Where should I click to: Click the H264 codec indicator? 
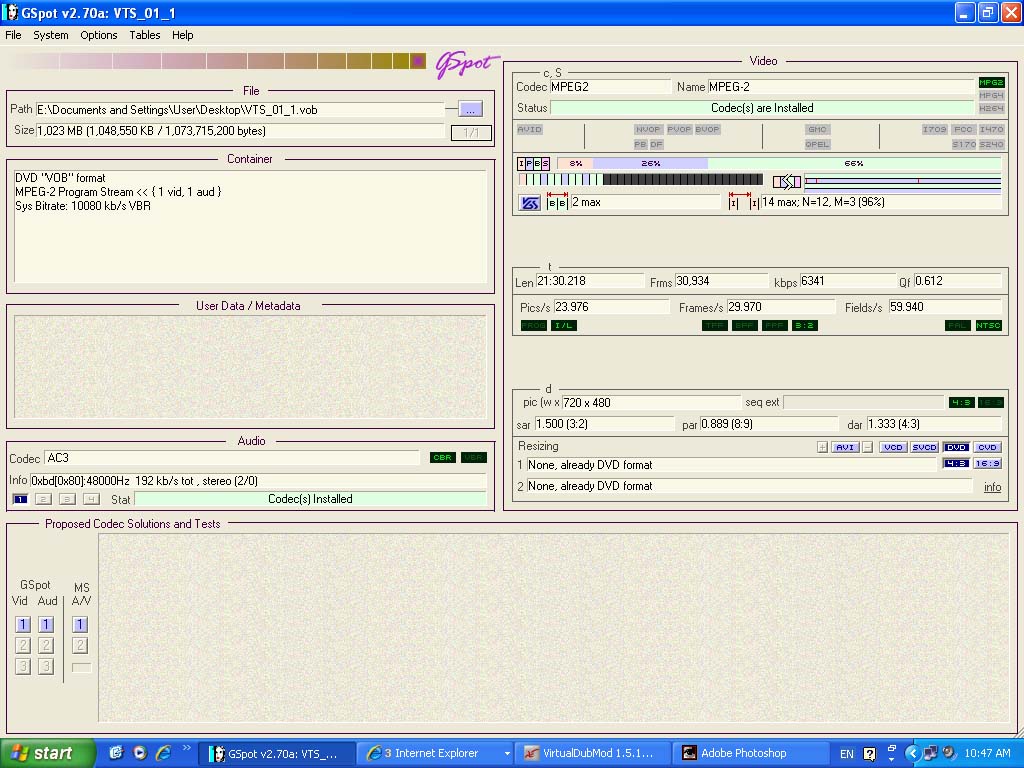click(x=991, y=108)
